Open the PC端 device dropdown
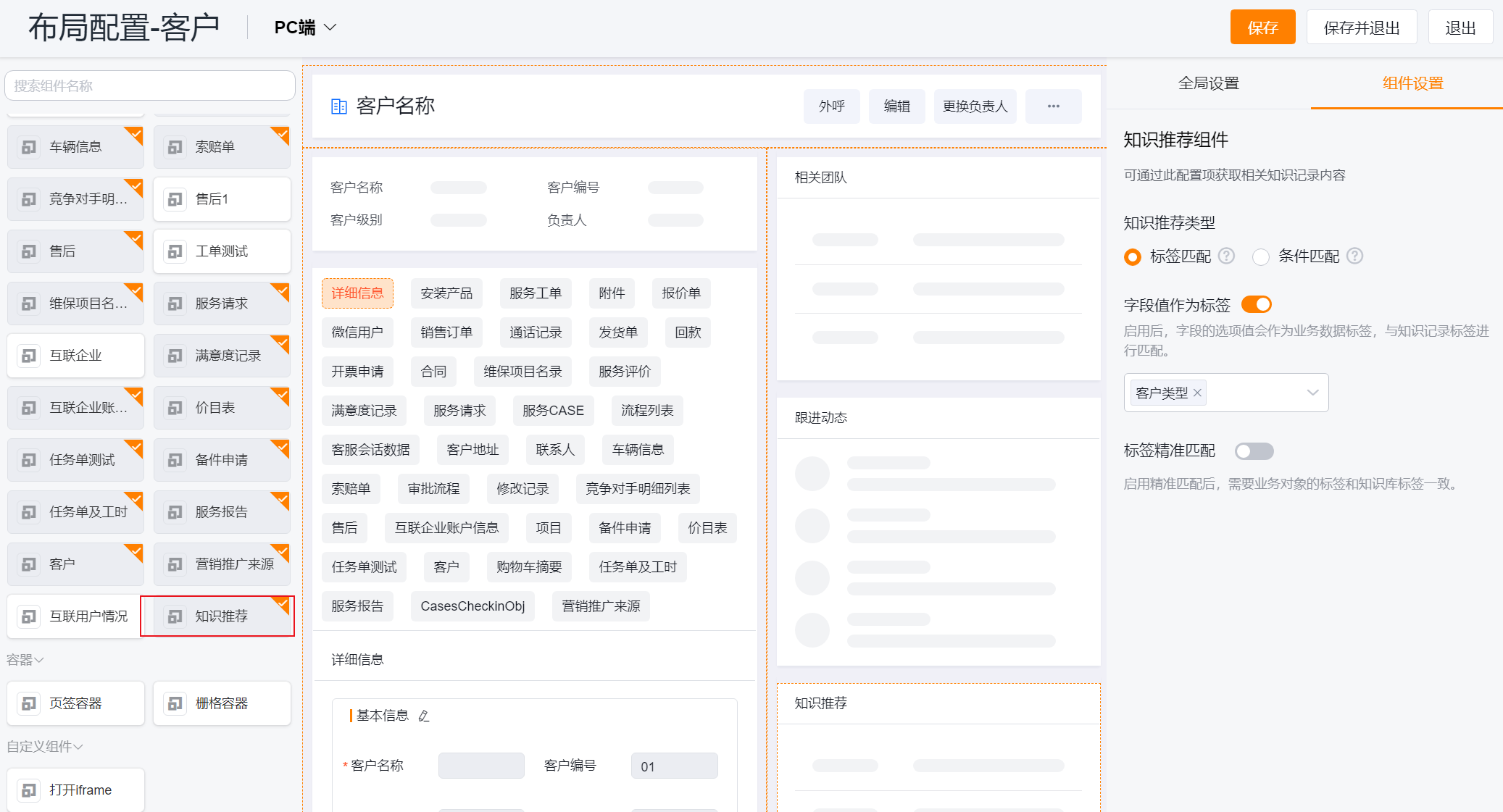This screenshot has width=1503, height=812. click(305, 28)
